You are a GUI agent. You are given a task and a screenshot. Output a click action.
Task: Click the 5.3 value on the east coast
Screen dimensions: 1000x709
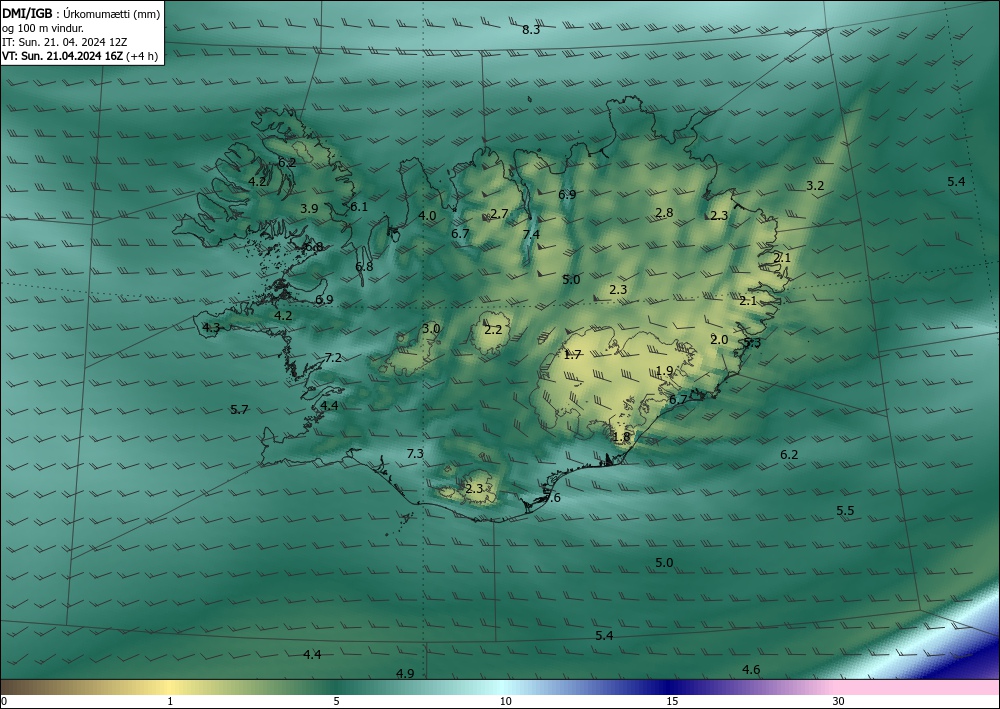(753, 343)
